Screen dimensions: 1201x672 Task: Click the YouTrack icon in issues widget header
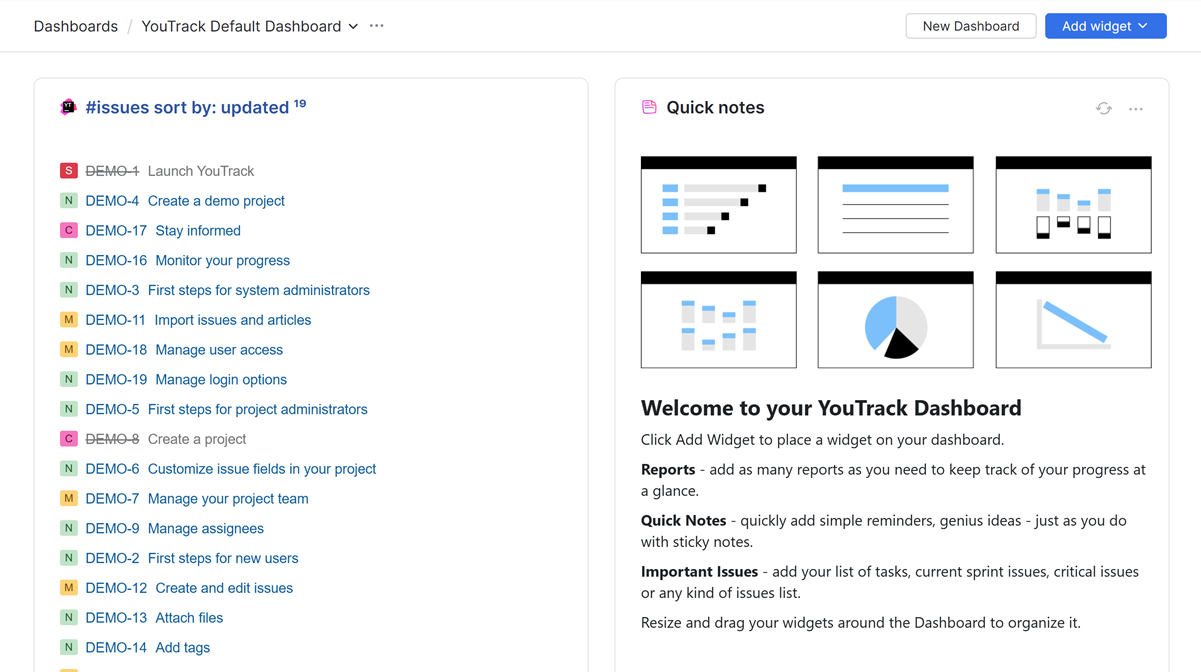(x=68, y=107)
